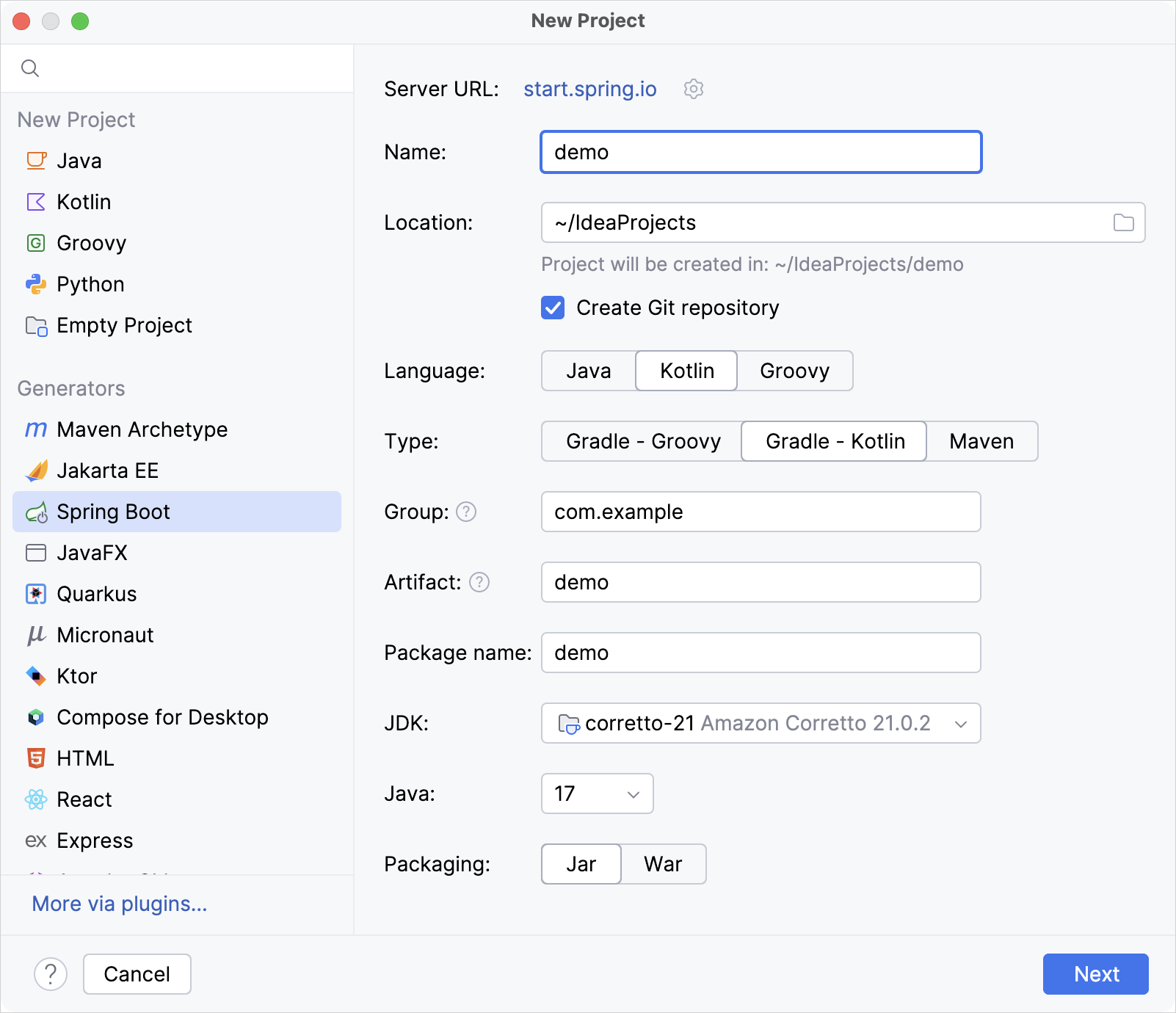The image size is (1176, 1013).
Task: Select Java project type
Action: (177, 161)
